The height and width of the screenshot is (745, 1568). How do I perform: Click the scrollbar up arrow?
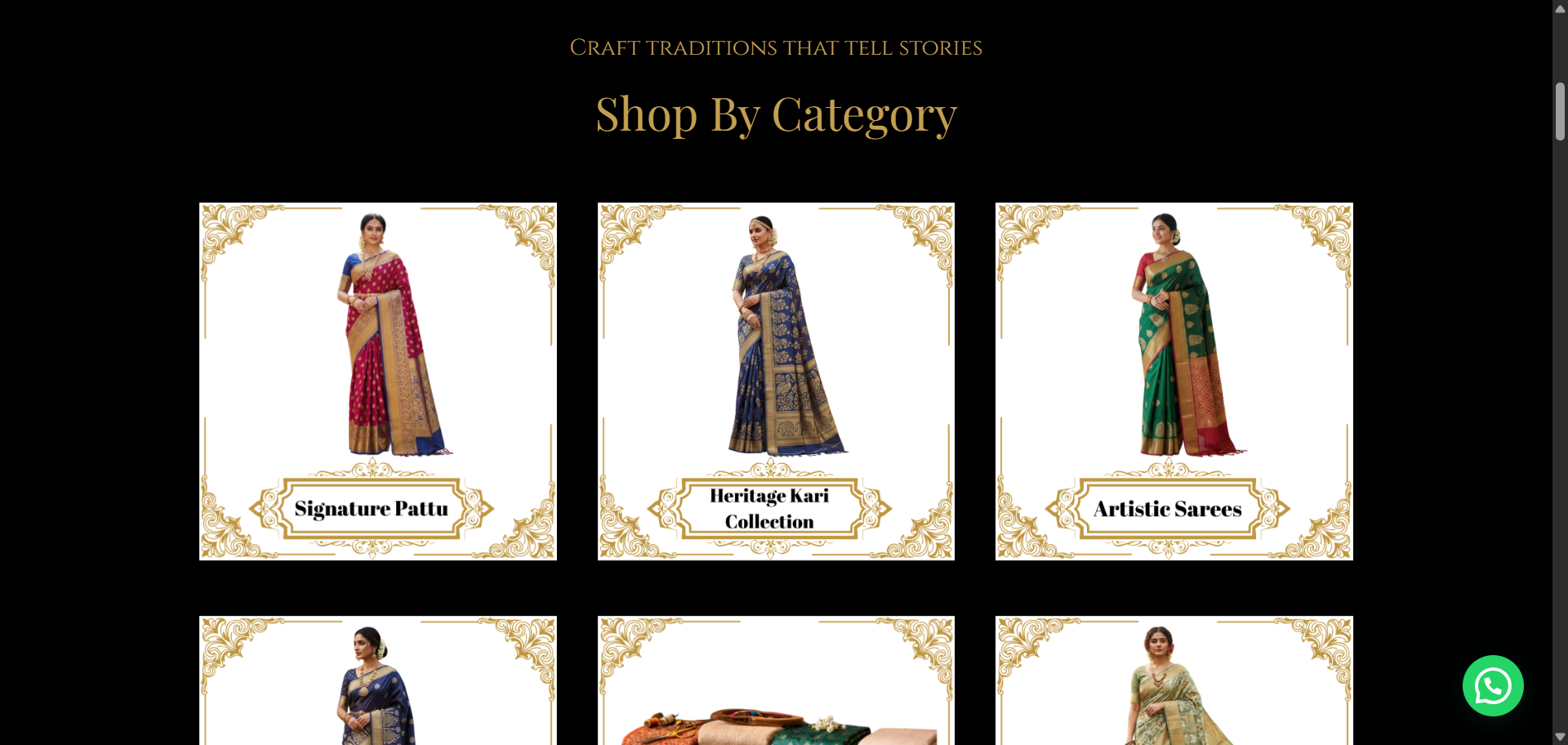1560,8
